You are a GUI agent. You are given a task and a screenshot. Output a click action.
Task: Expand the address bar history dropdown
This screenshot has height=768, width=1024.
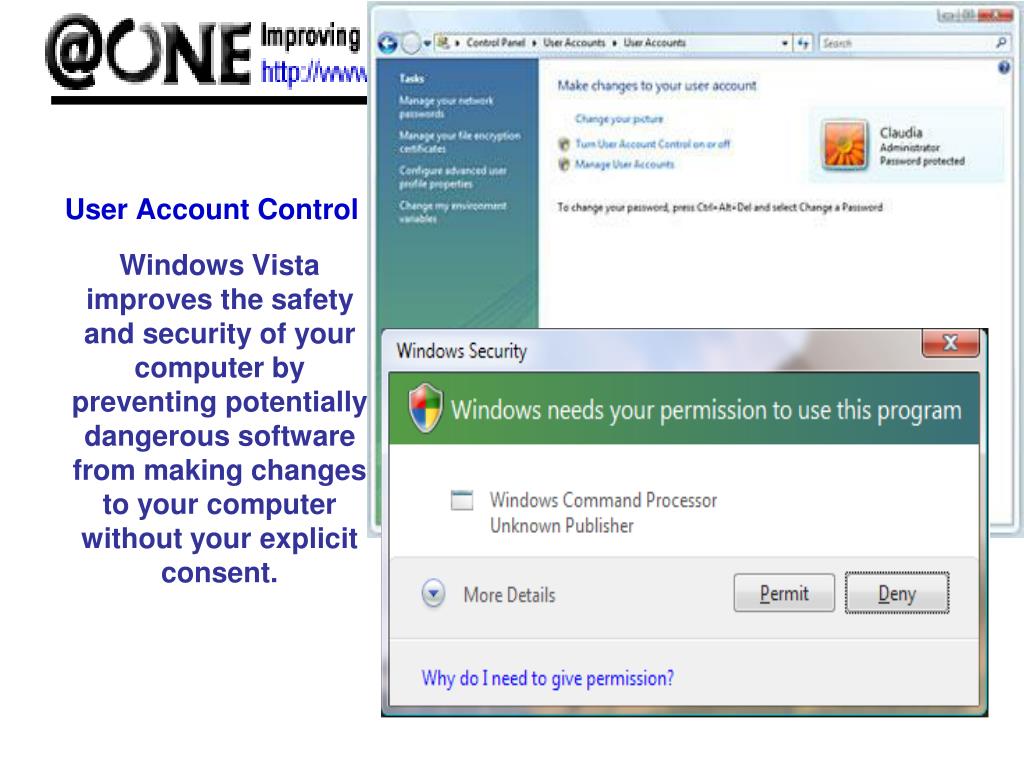pyautogui.click(x=785, y=43)
